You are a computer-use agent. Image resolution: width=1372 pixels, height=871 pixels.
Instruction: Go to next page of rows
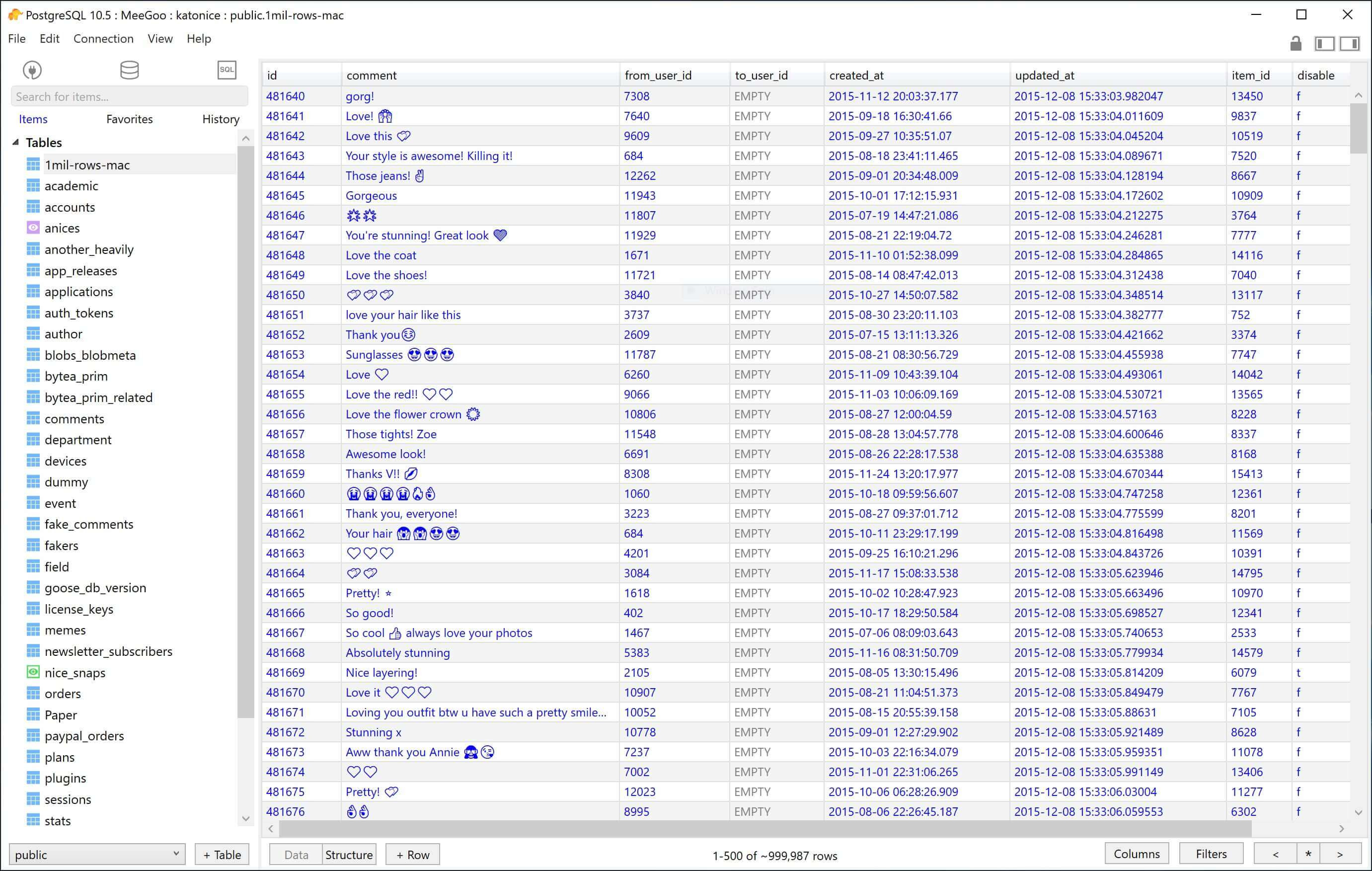pyautogui.click(x=1340, y=853)
